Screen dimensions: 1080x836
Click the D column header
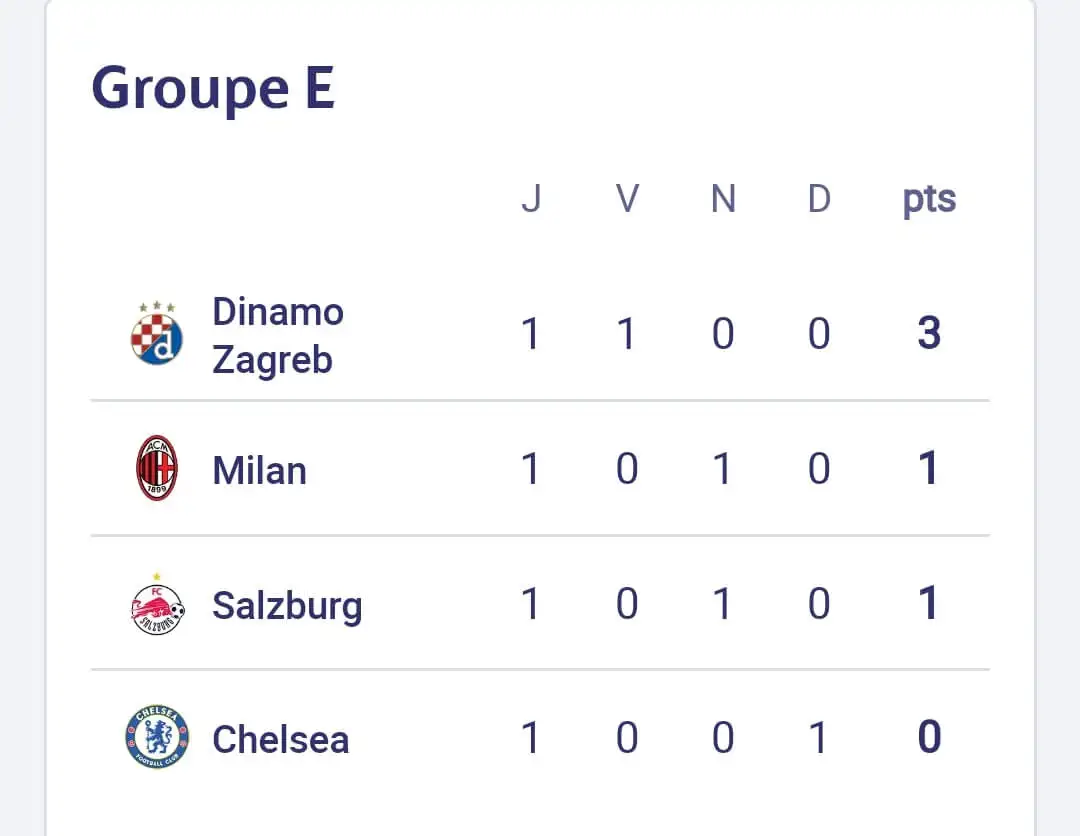pyautogui.click(x=819, y=199)
